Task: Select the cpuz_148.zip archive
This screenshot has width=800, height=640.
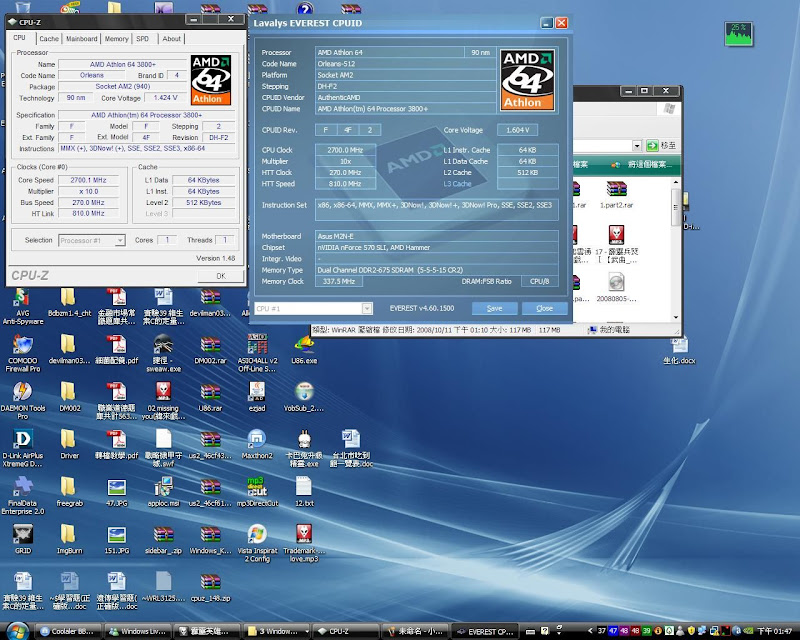Action: point(210,587)
